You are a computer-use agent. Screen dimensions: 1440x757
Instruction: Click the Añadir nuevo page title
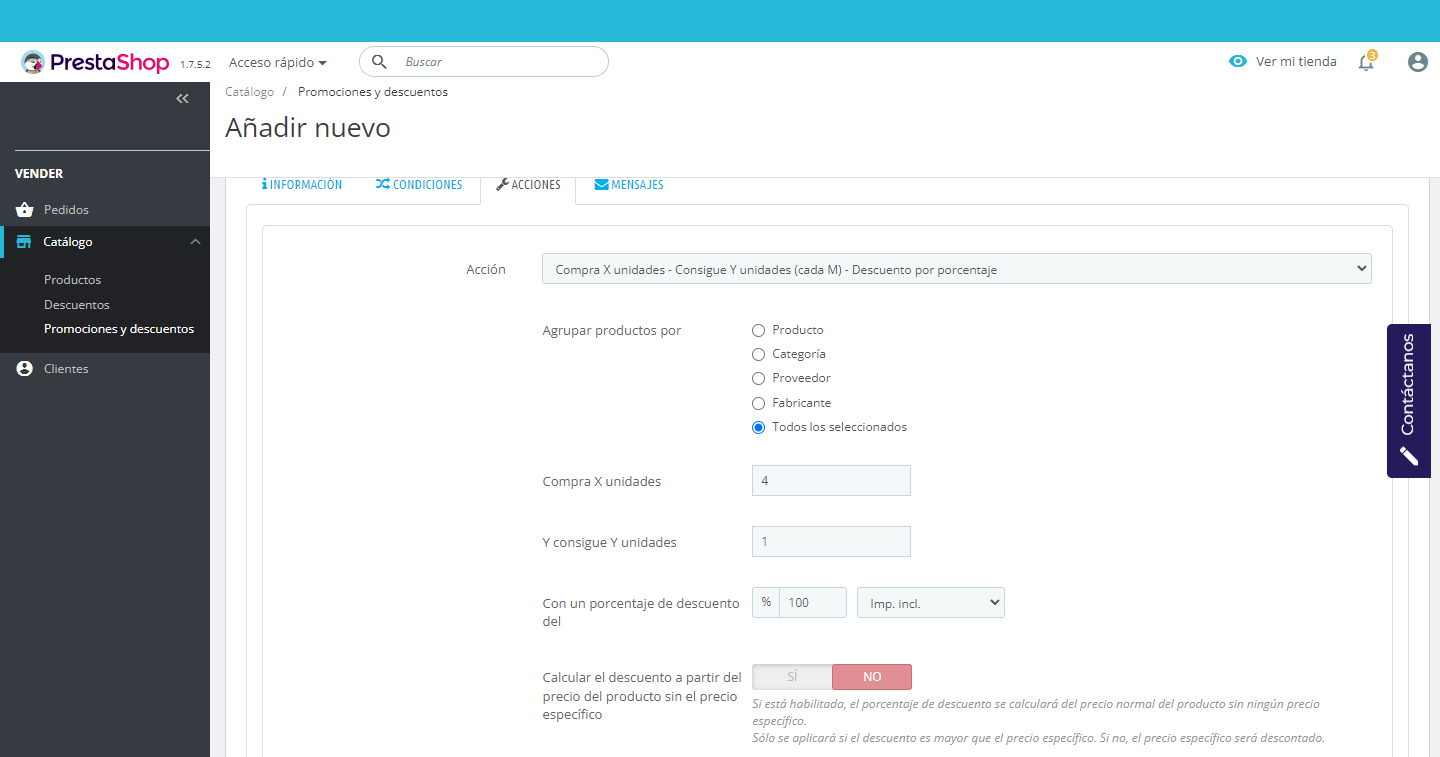pos(308,128)
